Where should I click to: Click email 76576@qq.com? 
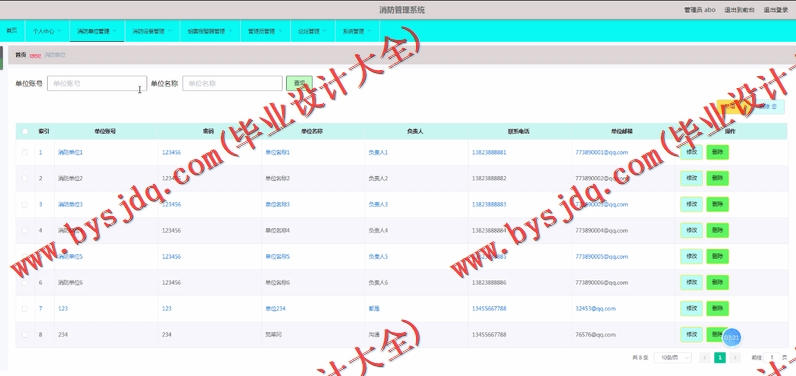click(595, 334)
